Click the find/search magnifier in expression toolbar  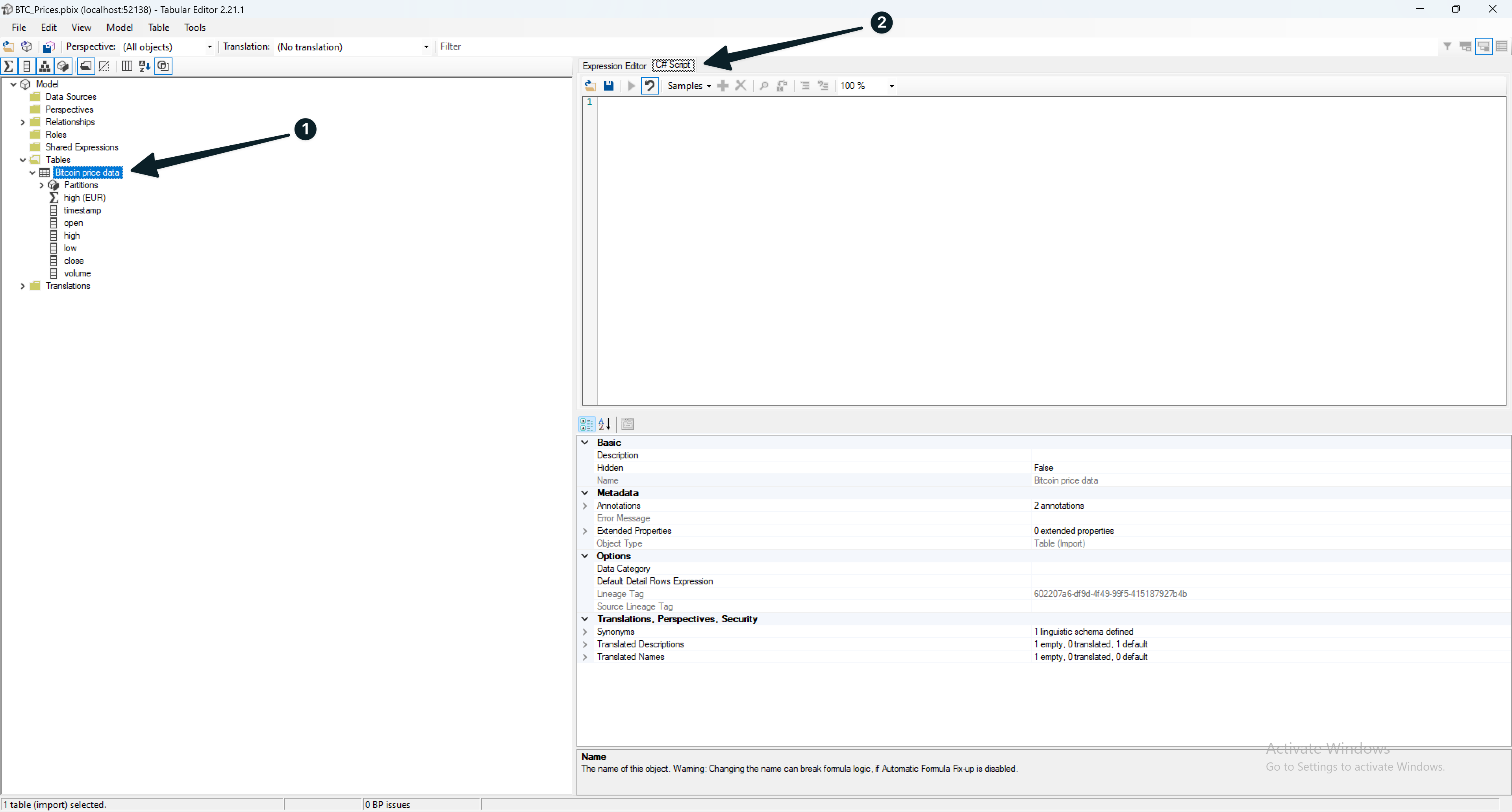coord(763,86)
